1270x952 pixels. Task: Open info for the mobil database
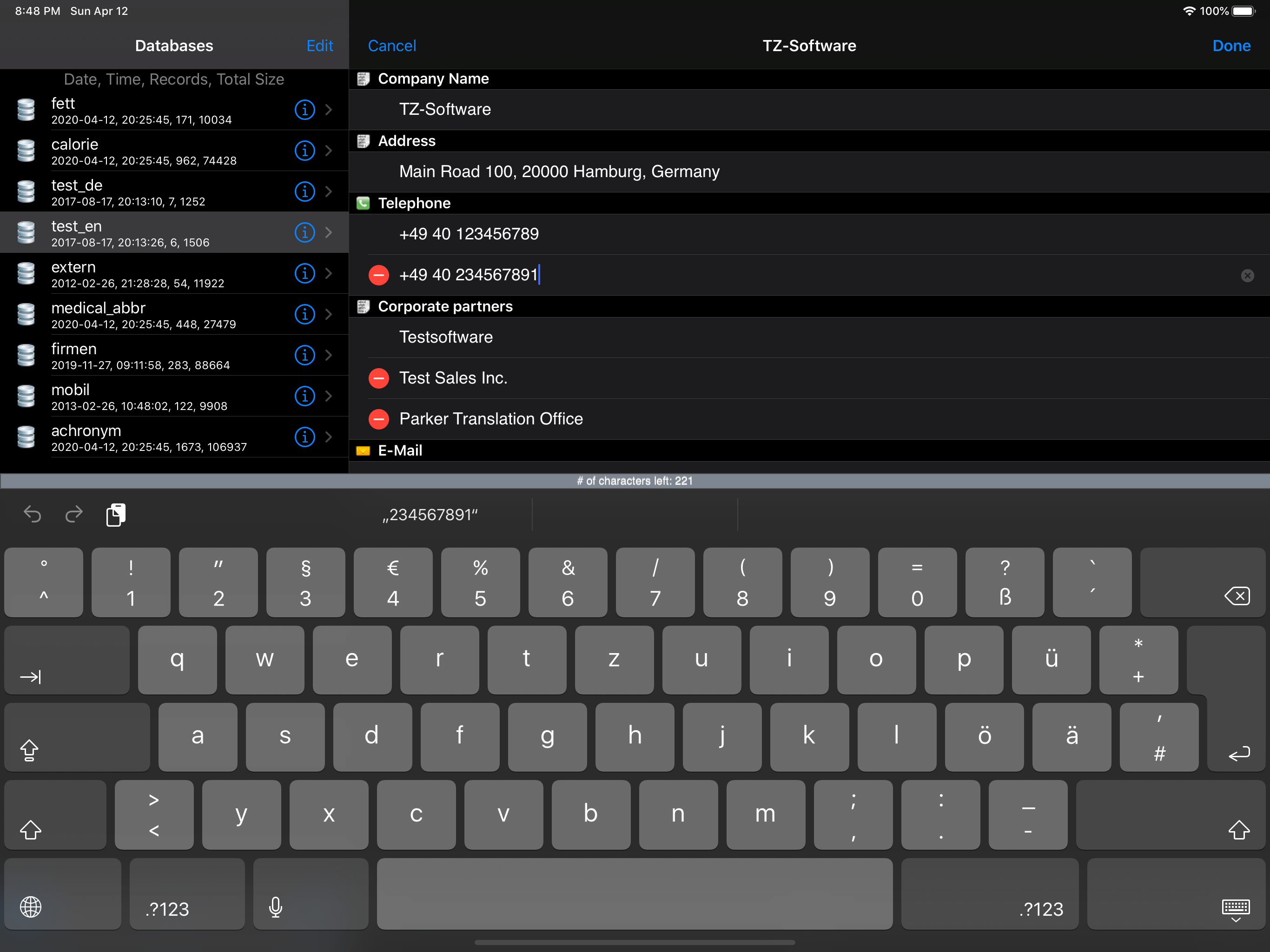(304, 396)
